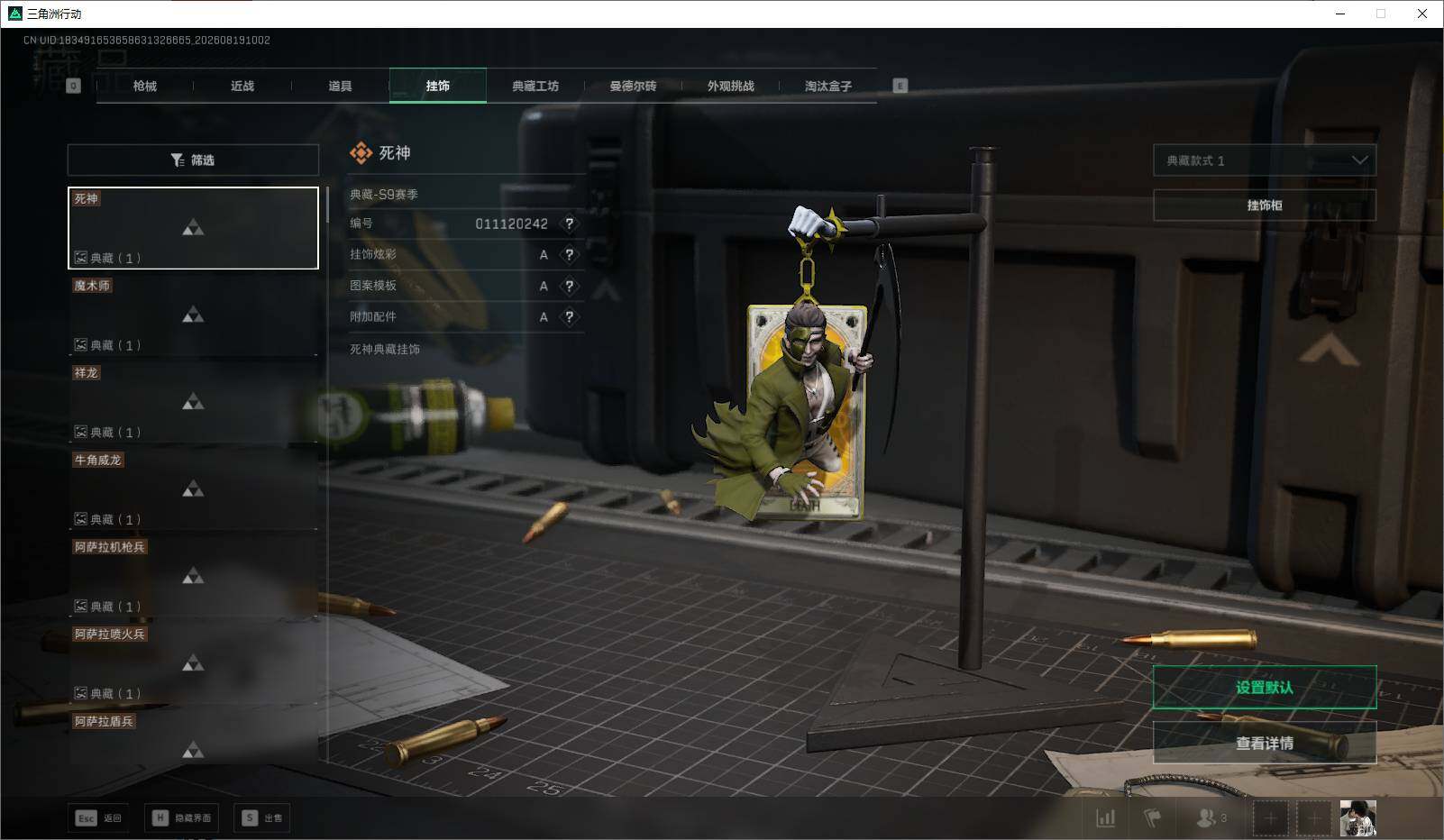Close the 三角洲行动 window
1444x840 pixels.
pos(1422,14)
